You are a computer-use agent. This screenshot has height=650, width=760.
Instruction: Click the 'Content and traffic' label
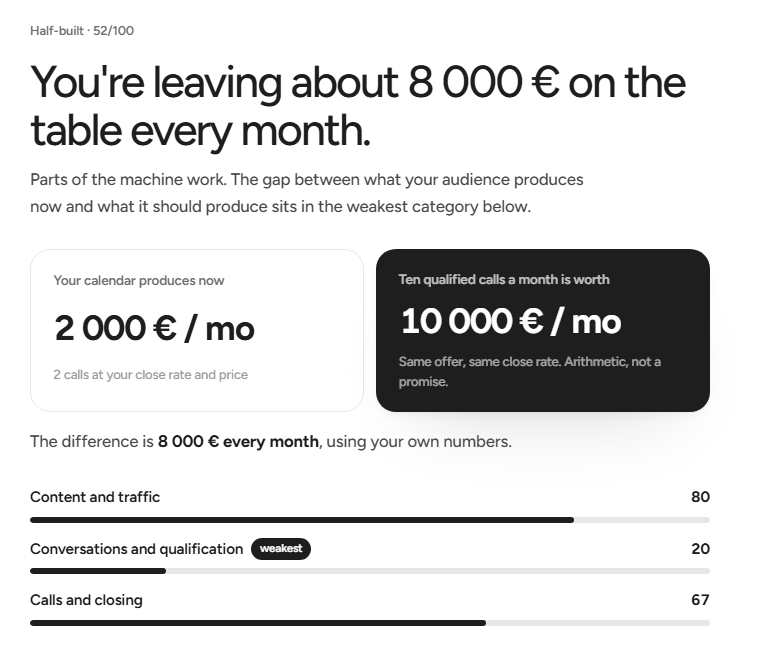tap(95, 497)
